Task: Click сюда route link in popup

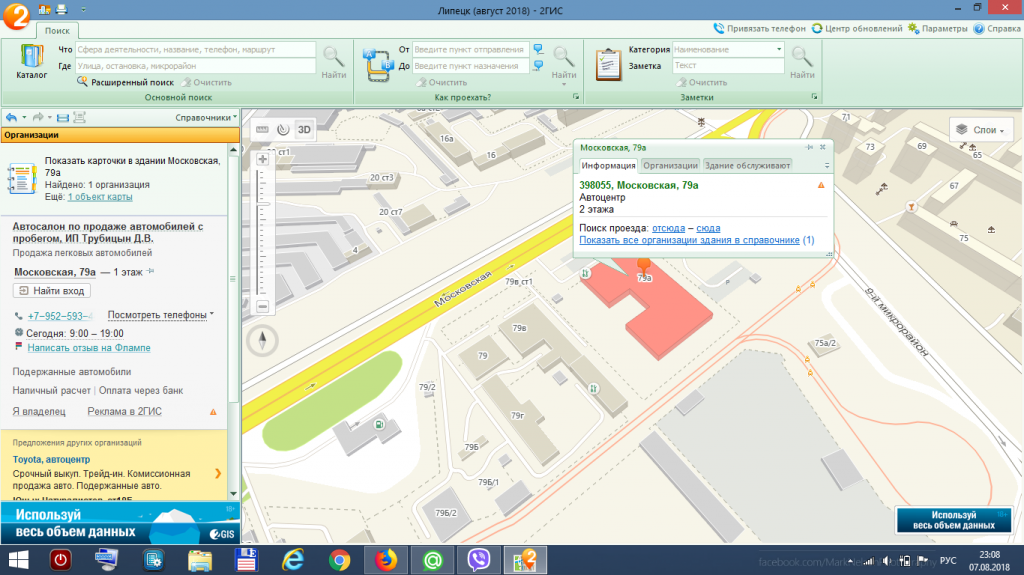Action: point(708,228)
